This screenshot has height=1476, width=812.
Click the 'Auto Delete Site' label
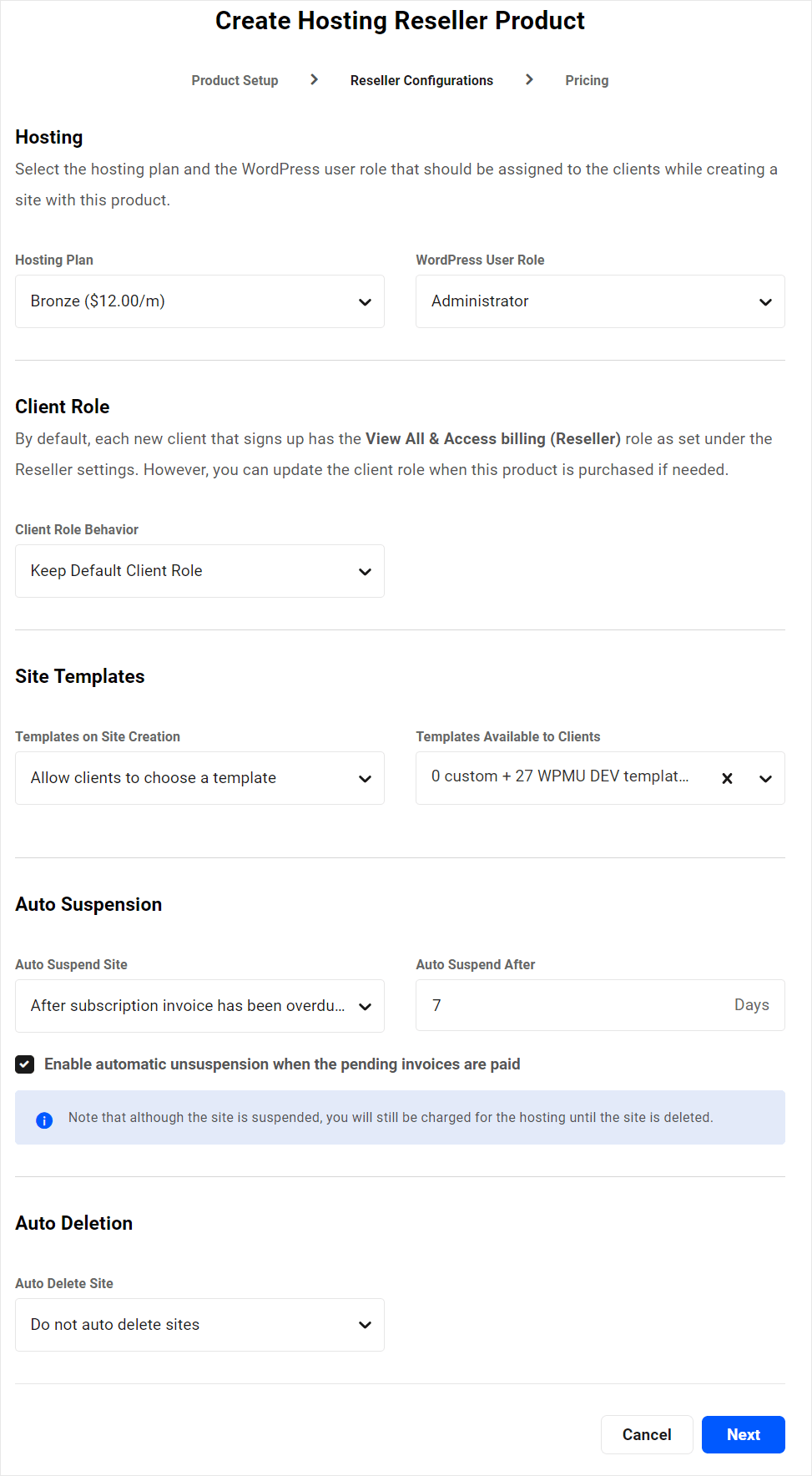(64, 1283)
